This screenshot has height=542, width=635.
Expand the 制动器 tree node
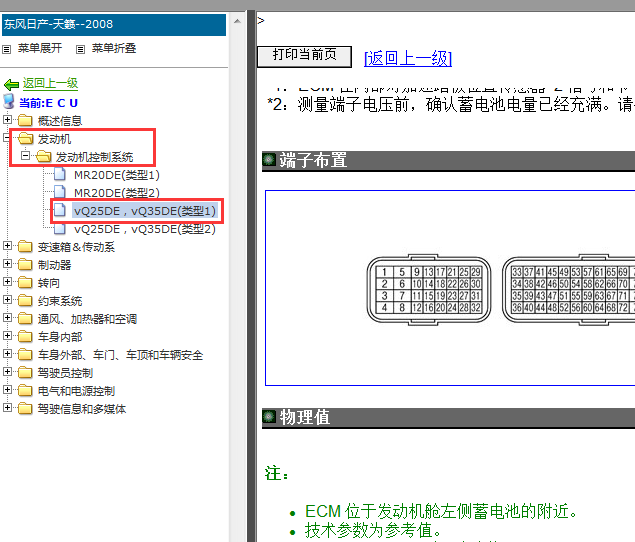7,264
